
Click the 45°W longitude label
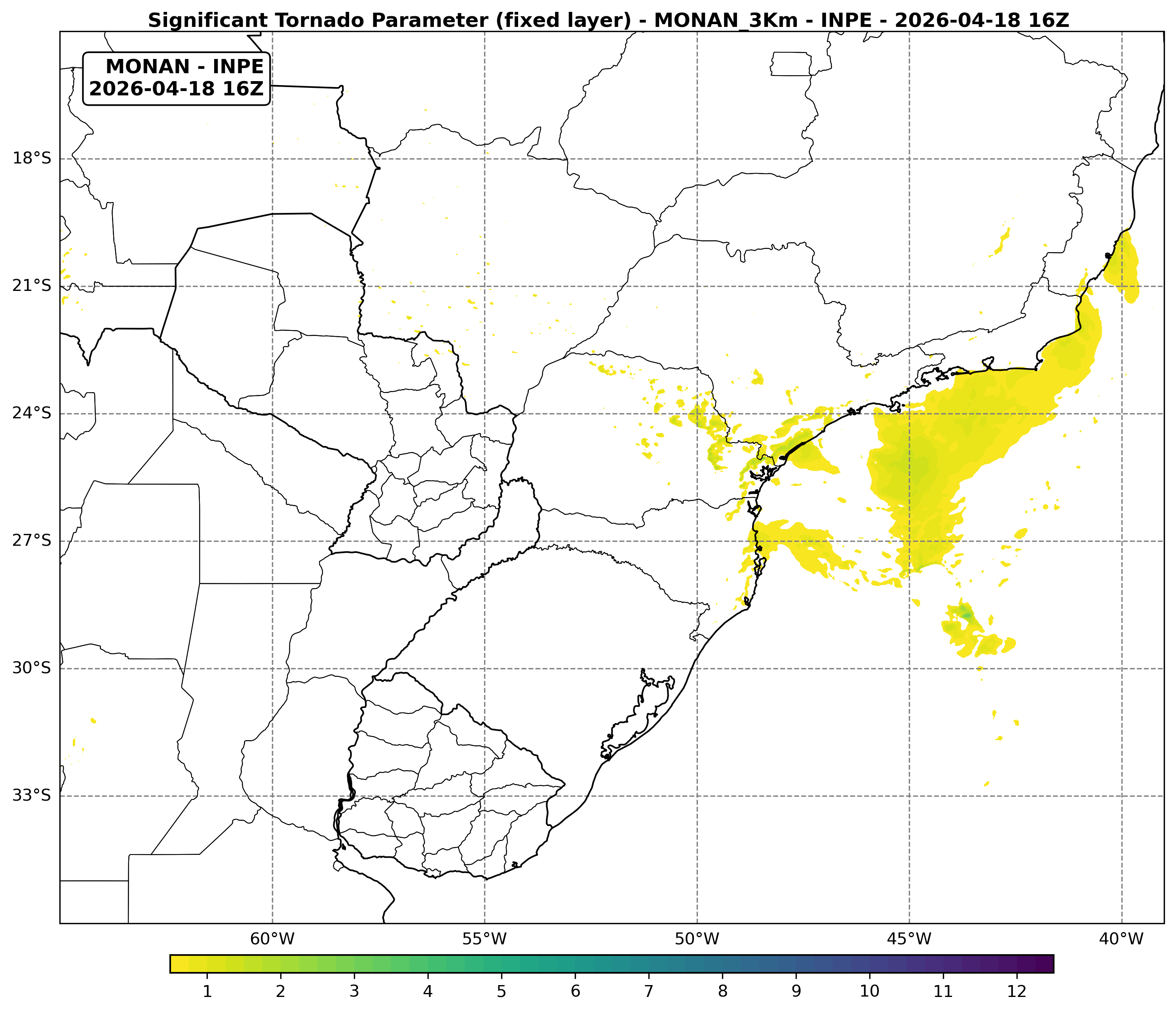(909, 939)
